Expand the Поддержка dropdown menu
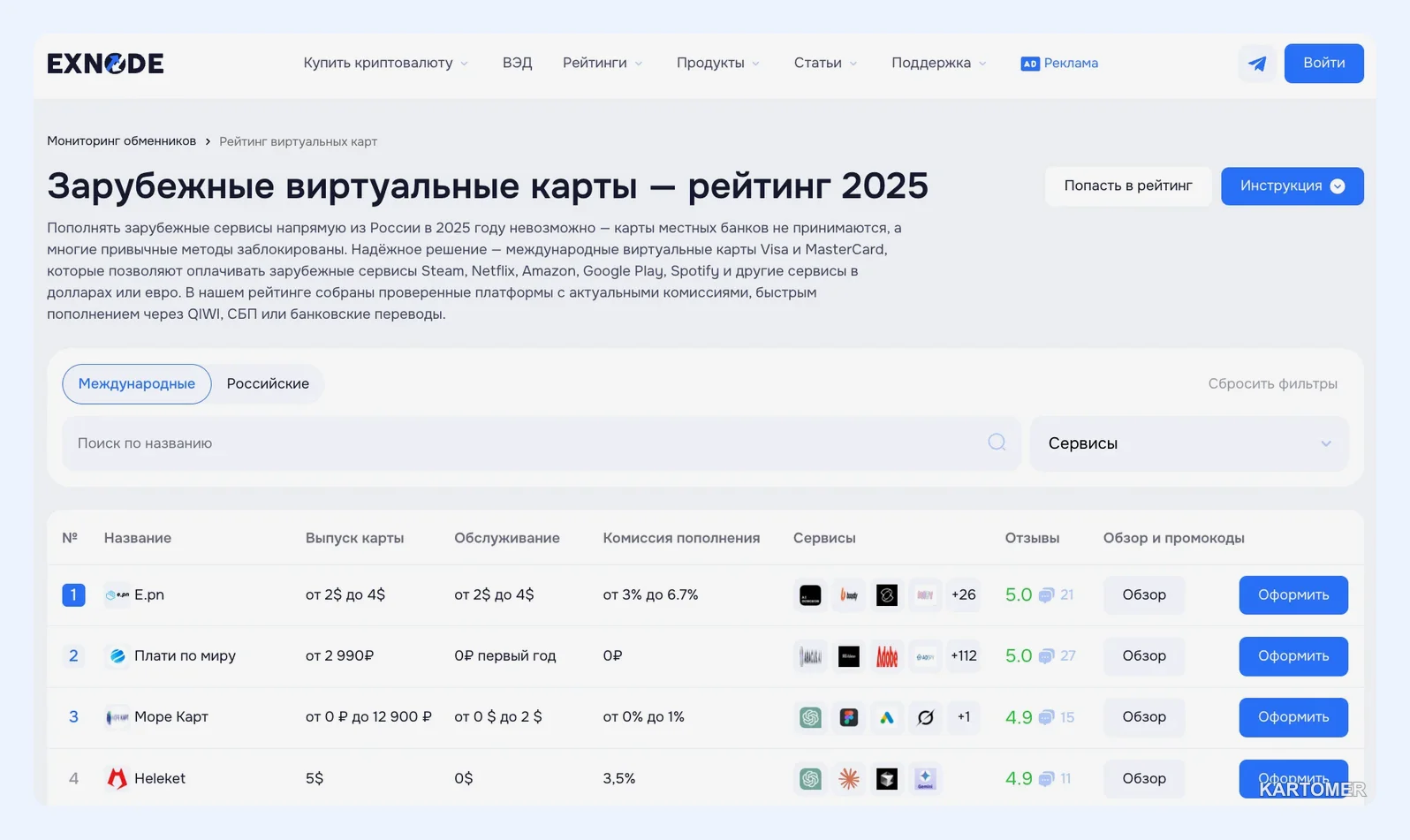 938,63
